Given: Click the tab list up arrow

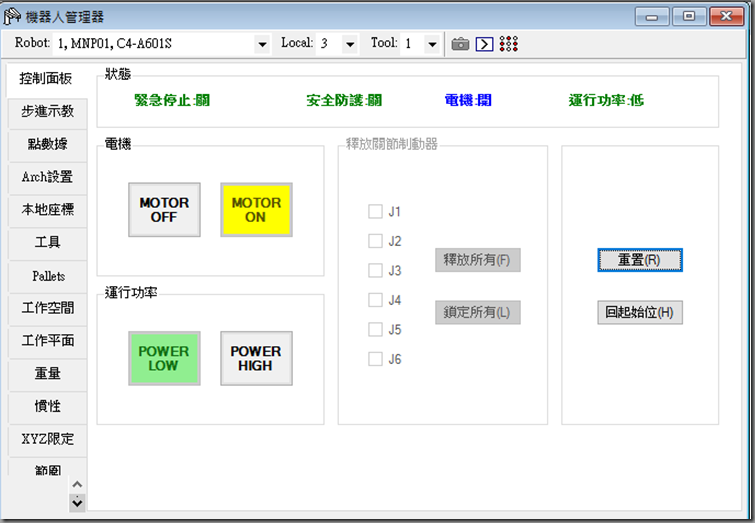Looking at the screenshot, I should [77, 484].
